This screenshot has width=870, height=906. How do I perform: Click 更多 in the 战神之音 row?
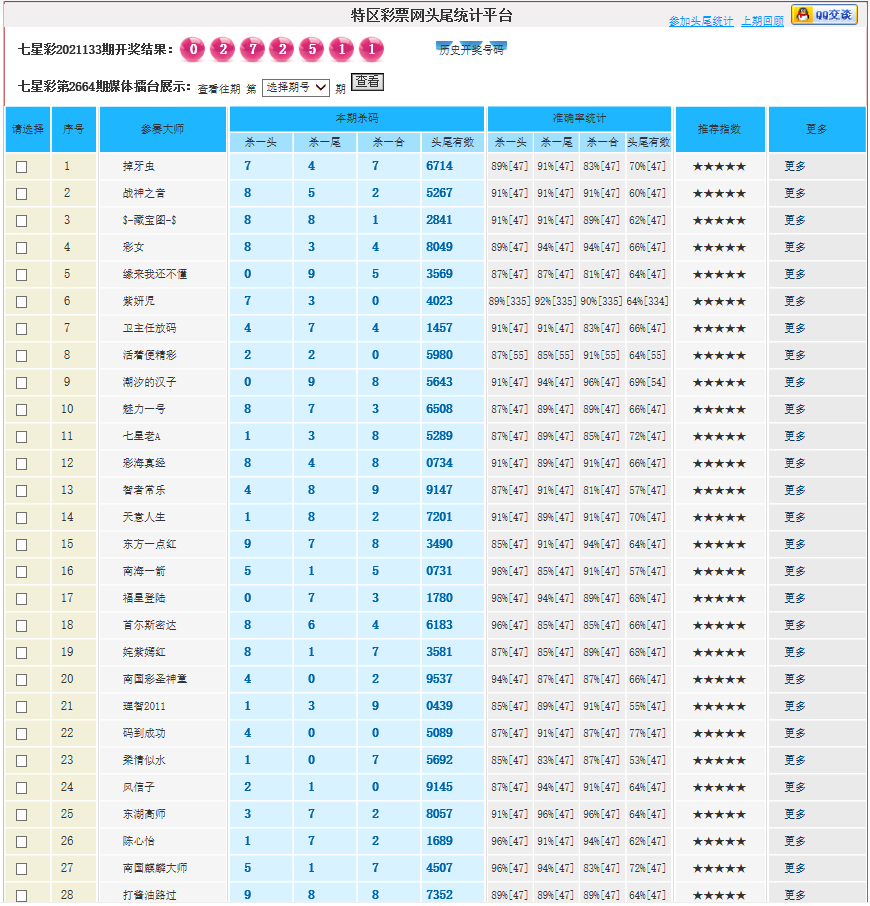pyautogui.click(x=795, y=193)
